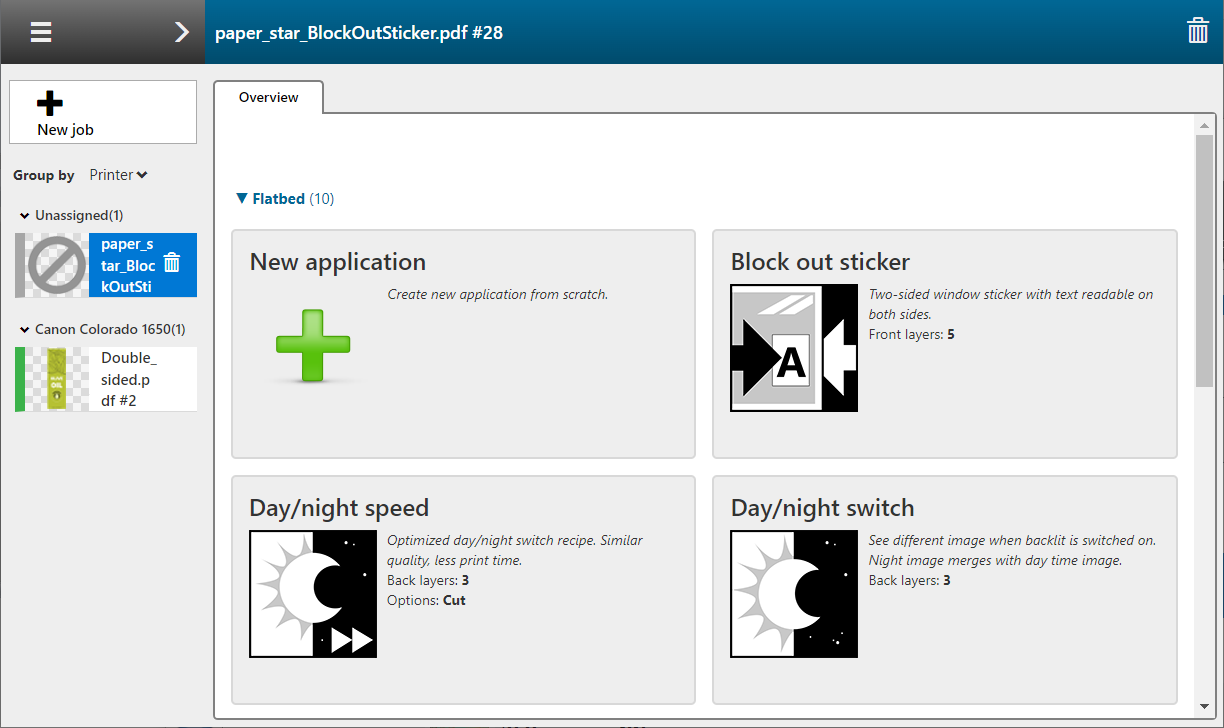The width and height of the screenshot is (1224, 728).
Task: Click the vertical scrollbar in Overview panel
Action: tap(1204, 260)
